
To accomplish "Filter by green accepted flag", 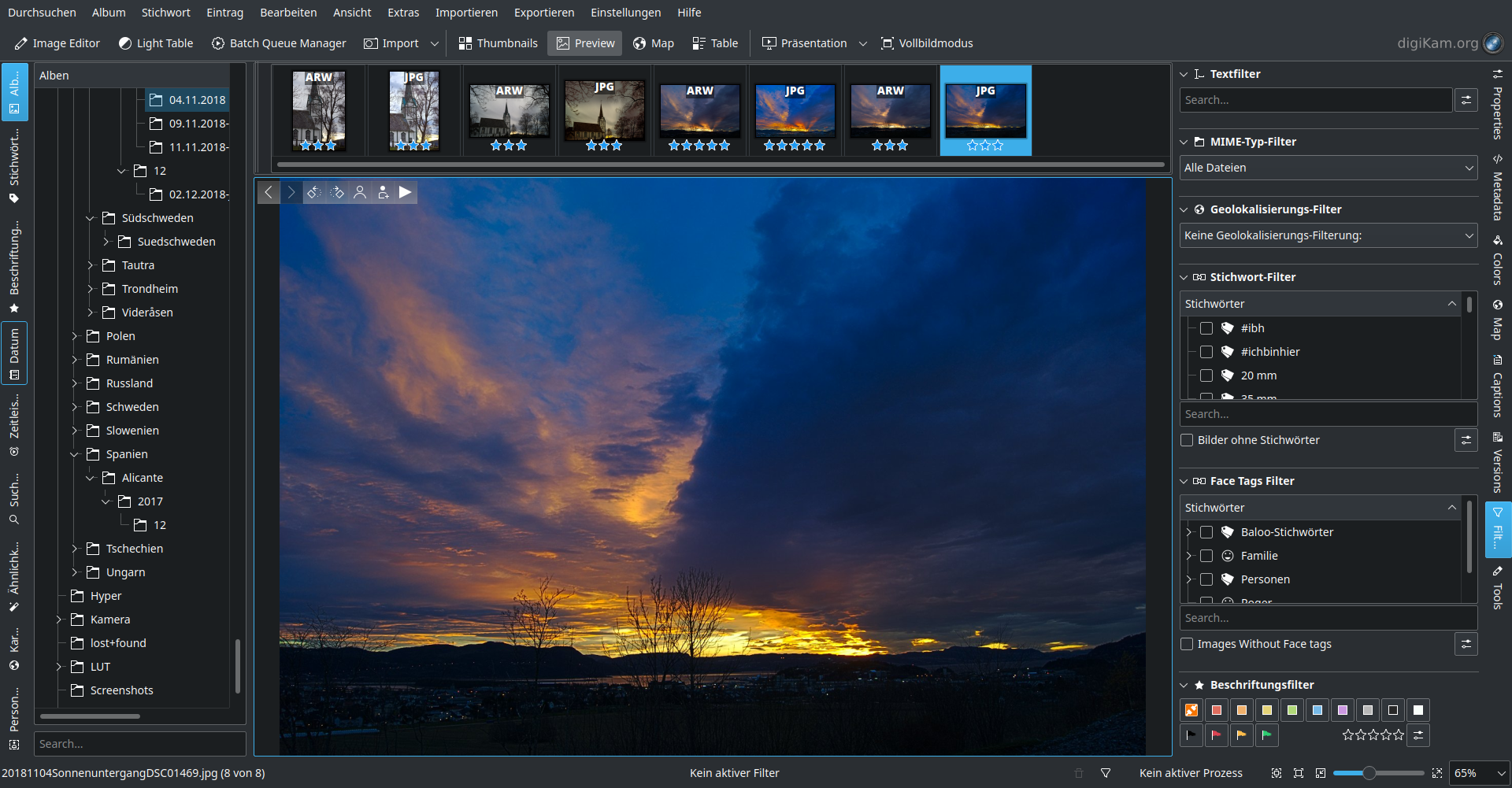I will [x=1267, y=735].
